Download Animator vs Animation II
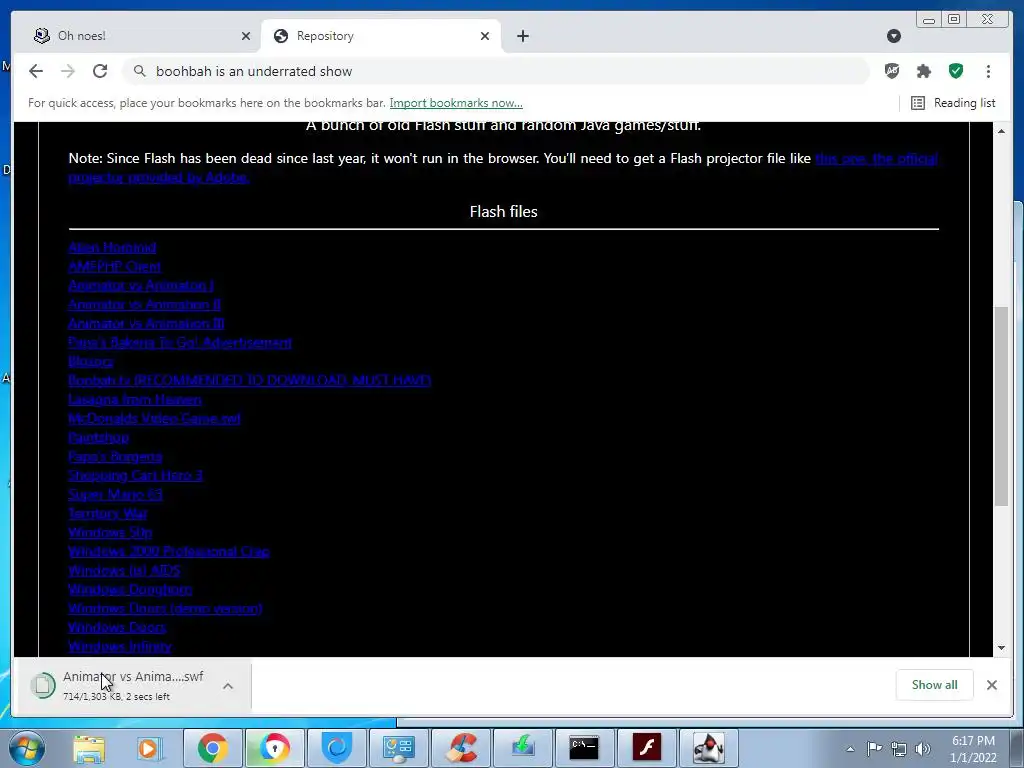1024x768 pixels. (x=144, y=304)
